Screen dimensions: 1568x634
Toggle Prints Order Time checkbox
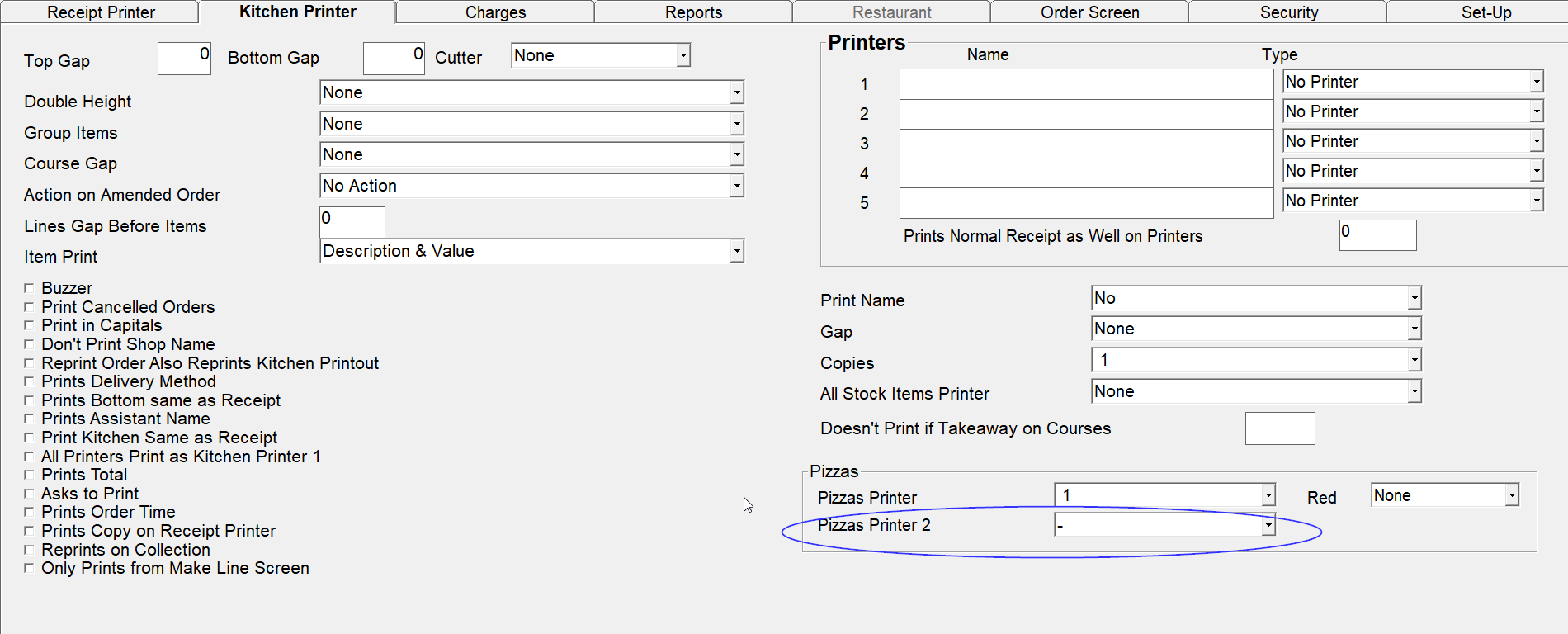pyautogui.click(x=29, y=512)
